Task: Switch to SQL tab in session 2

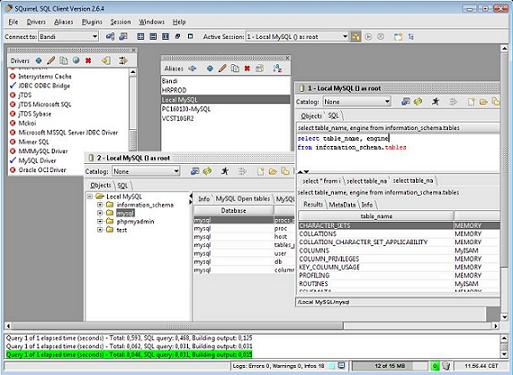Action: (123, 186)
